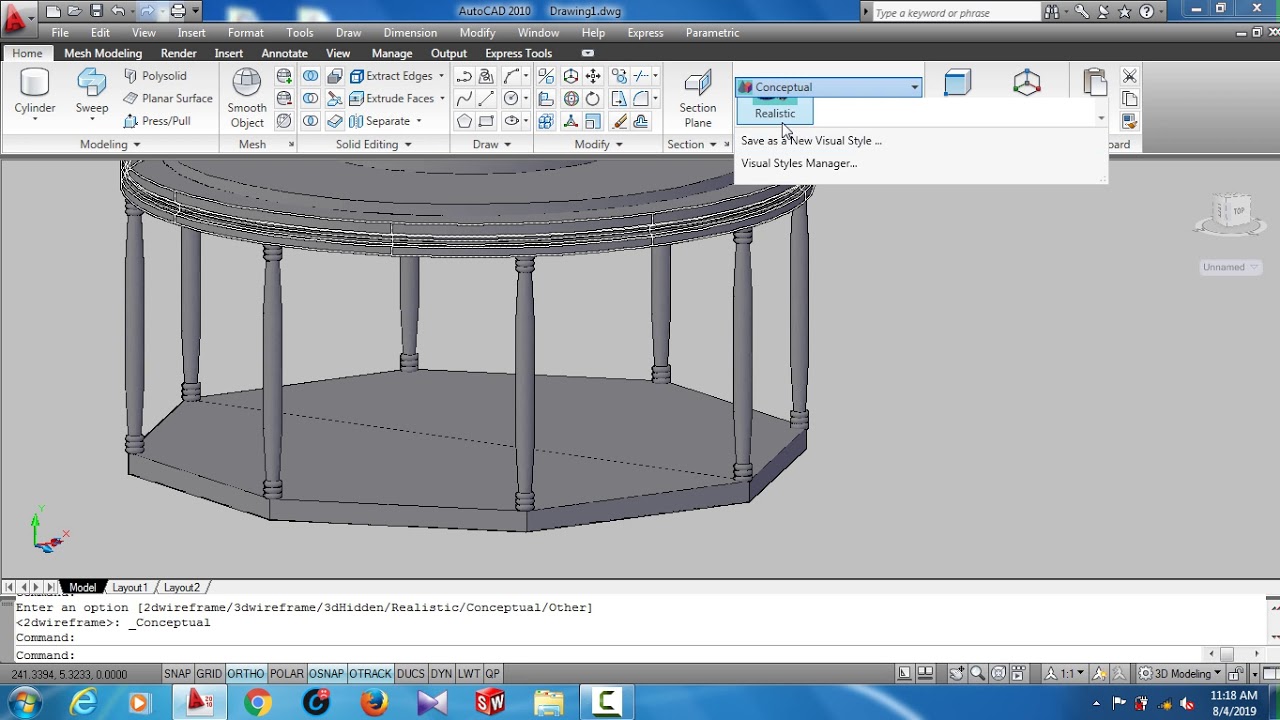1280x720 pixels.
Task: Open the Parametric menu
Action: click(712, 33)
